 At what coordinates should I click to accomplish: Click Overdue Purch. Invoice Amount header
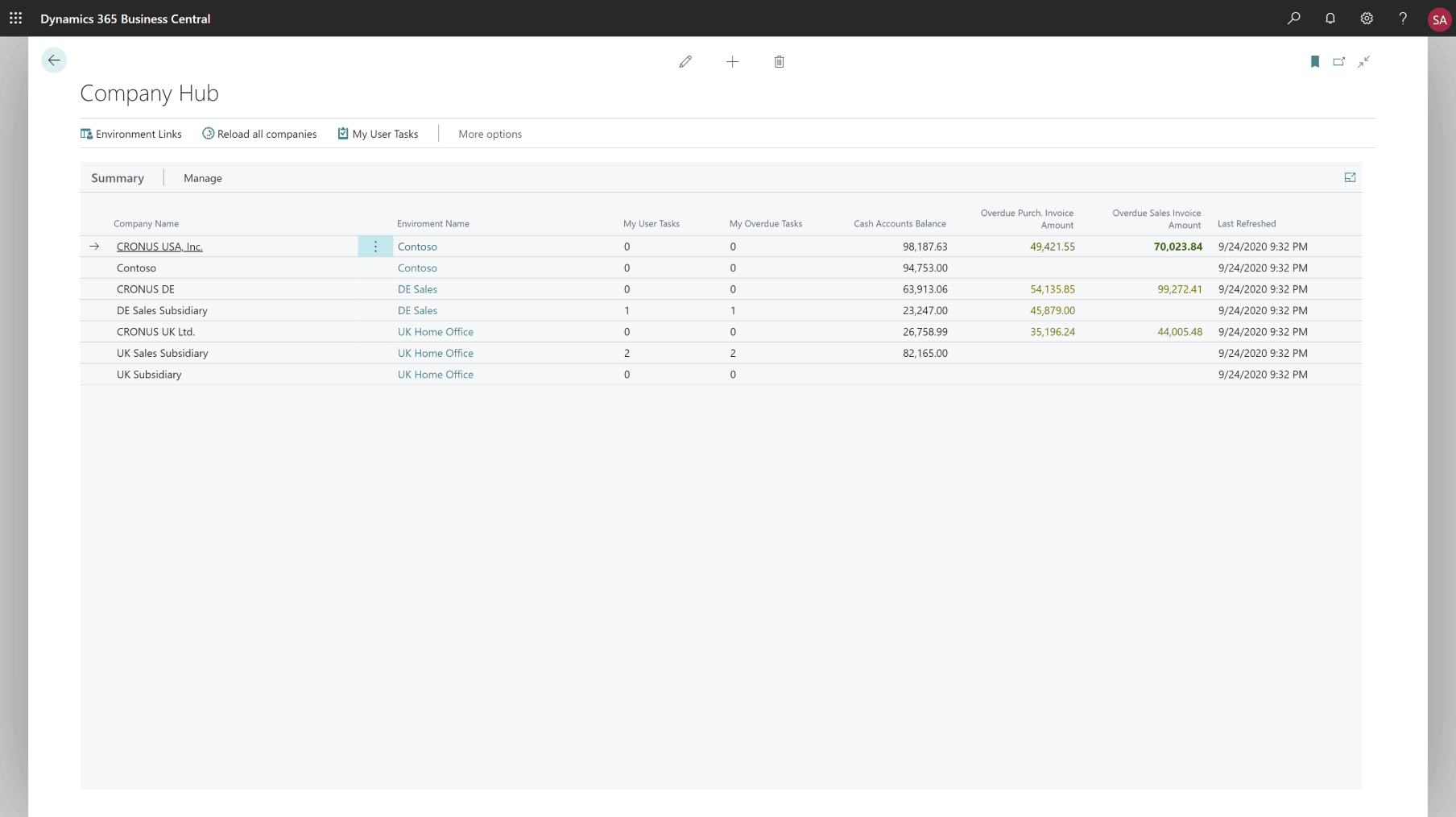[1027, 218]
